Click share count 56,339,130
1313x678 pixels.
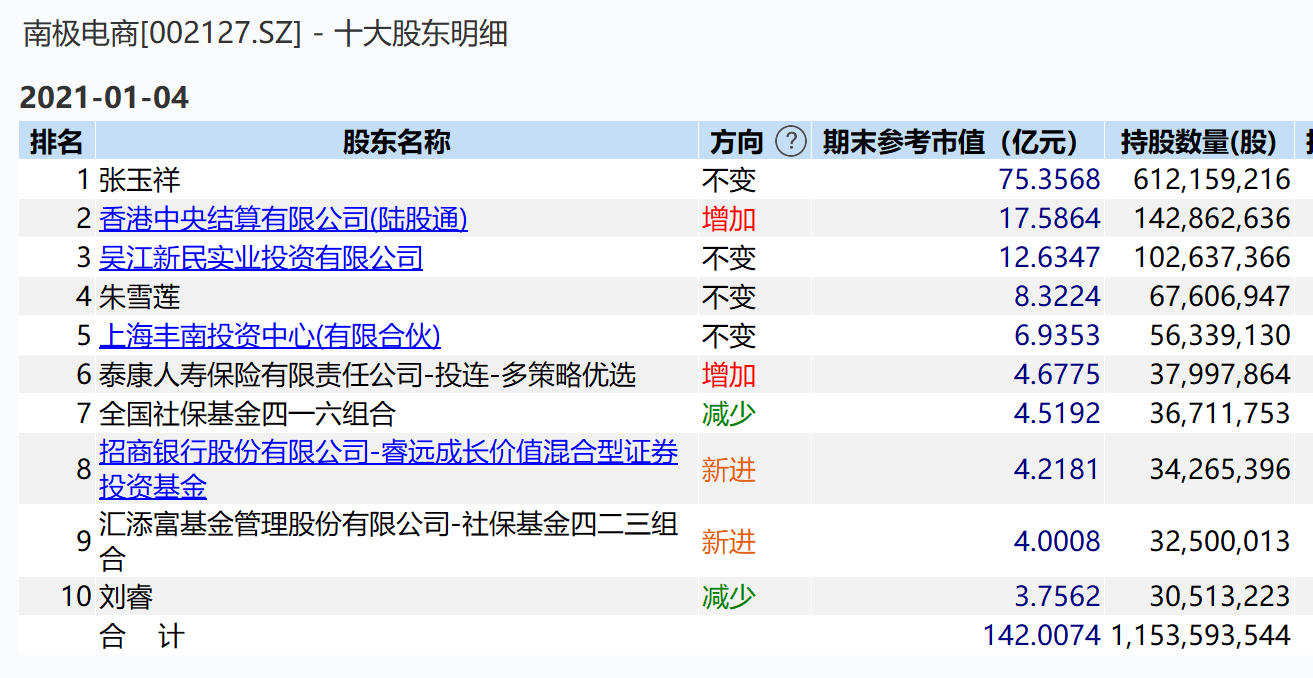pyautogui.click(x=1220, y=336)
